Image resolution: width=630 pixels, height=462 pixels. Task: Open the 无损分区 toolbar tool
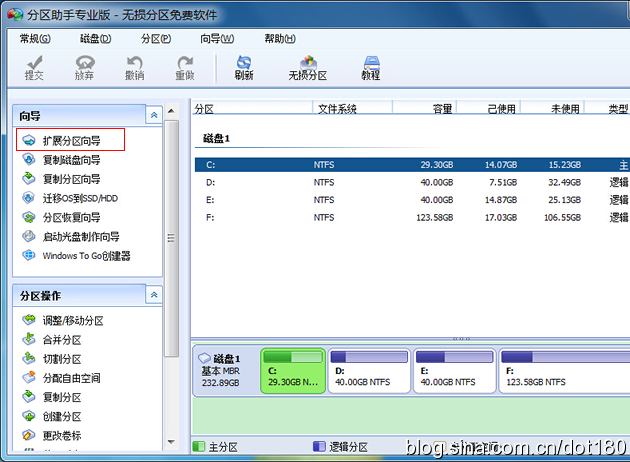point(308,68)
